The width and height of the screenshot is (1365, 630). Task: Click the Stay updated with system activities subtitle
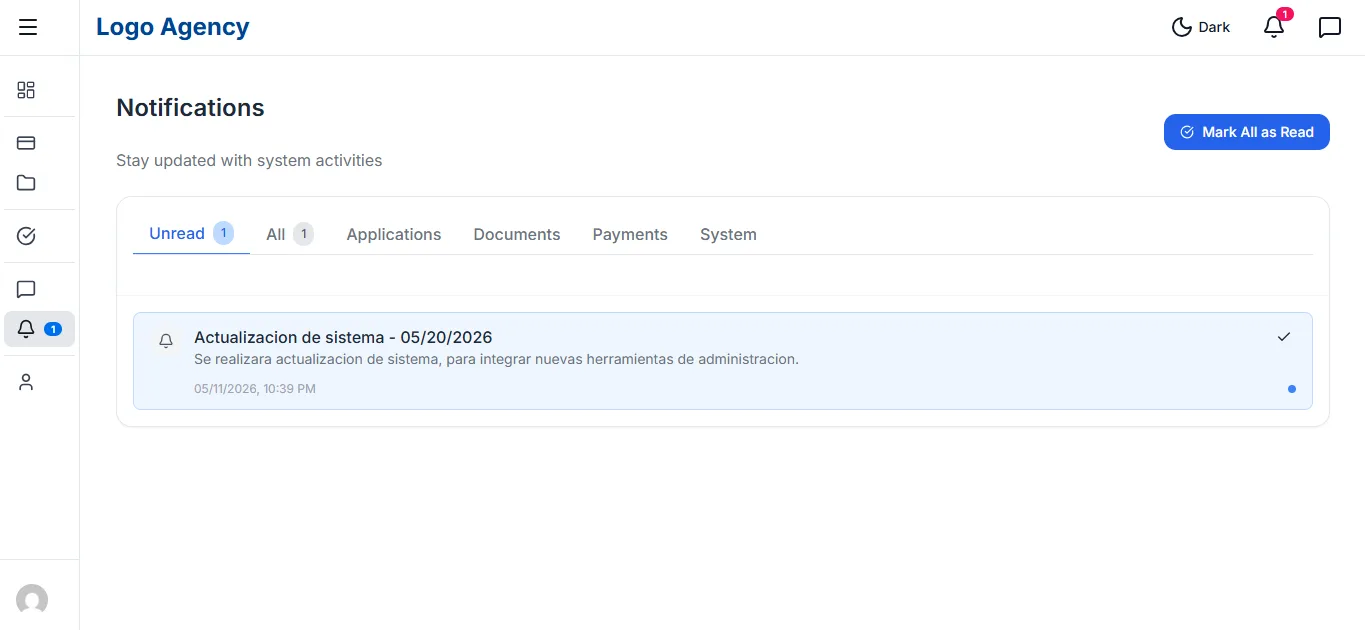(x=249, y=160)
